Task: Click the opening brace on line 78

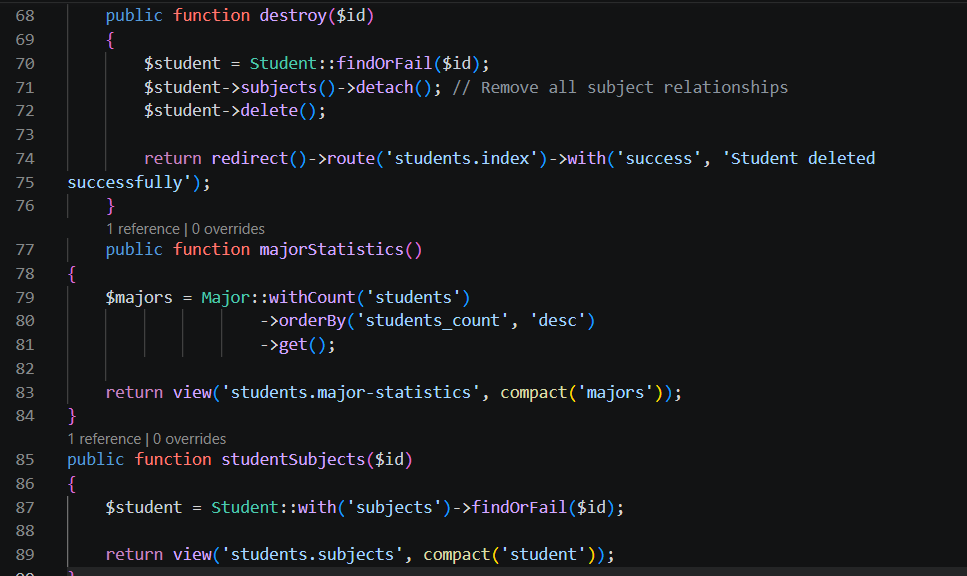Action: pos(72,274)
